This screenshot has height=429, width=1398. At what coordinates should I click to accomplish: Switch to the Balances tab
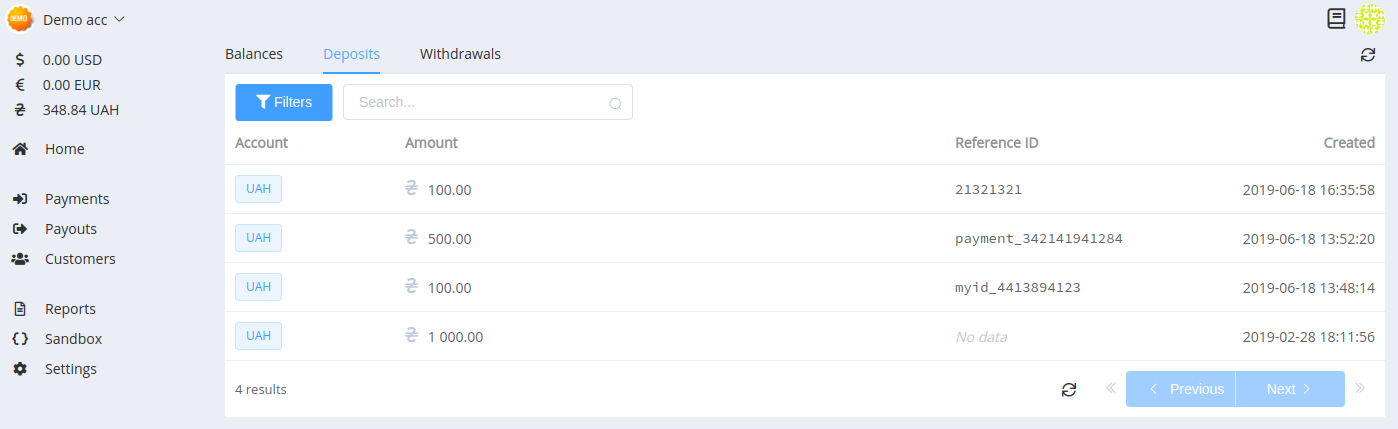(254, 54)
